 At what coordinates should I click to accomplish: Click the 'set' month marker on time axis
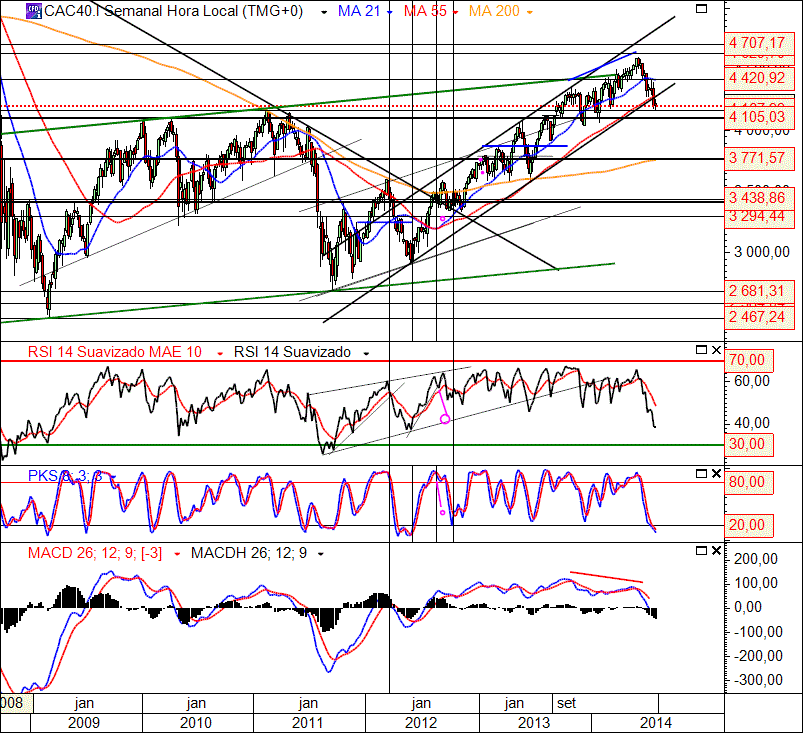tap(566, 703)
